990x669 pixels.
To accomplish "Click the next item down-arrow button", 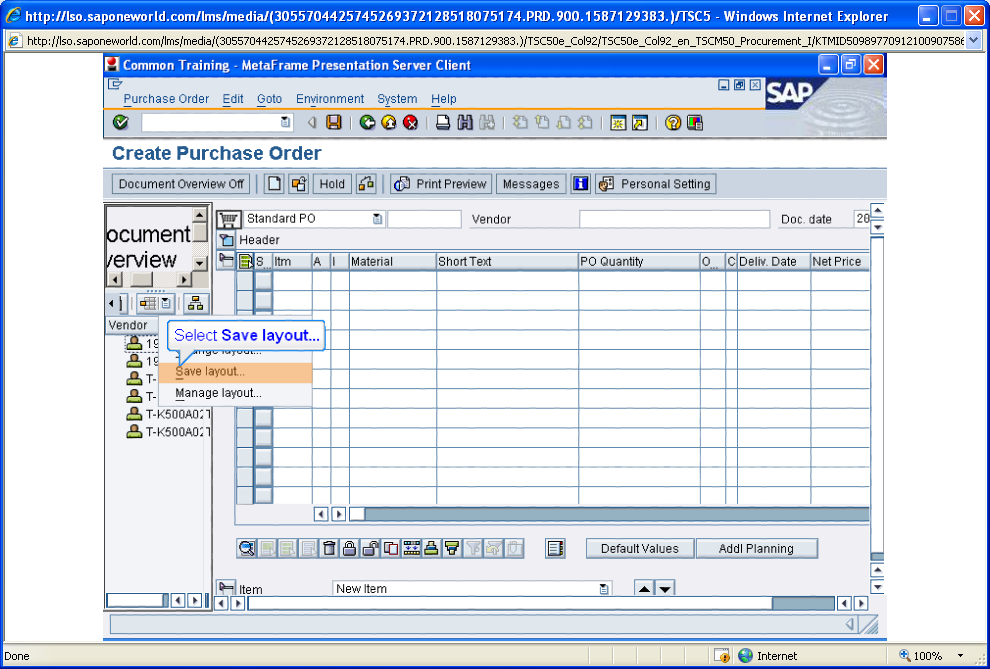I will (x=664, y=589).
